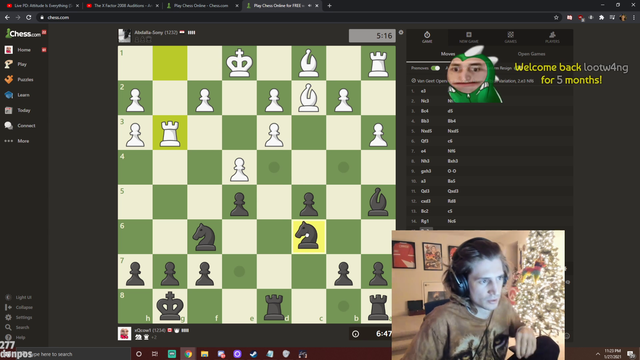Open Settings gear in left sidebar
Image resolution: width=640 pixels, height=360 pixels.
coord(8,317)
